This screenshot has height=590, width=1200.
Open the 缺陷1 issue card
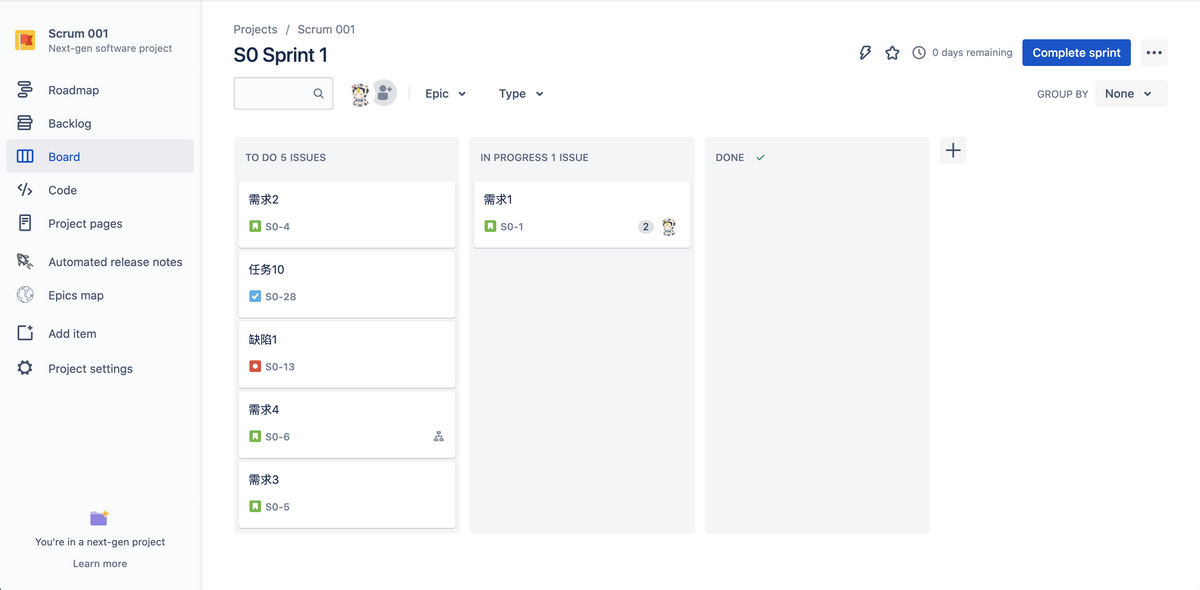(x=346, y=352)
